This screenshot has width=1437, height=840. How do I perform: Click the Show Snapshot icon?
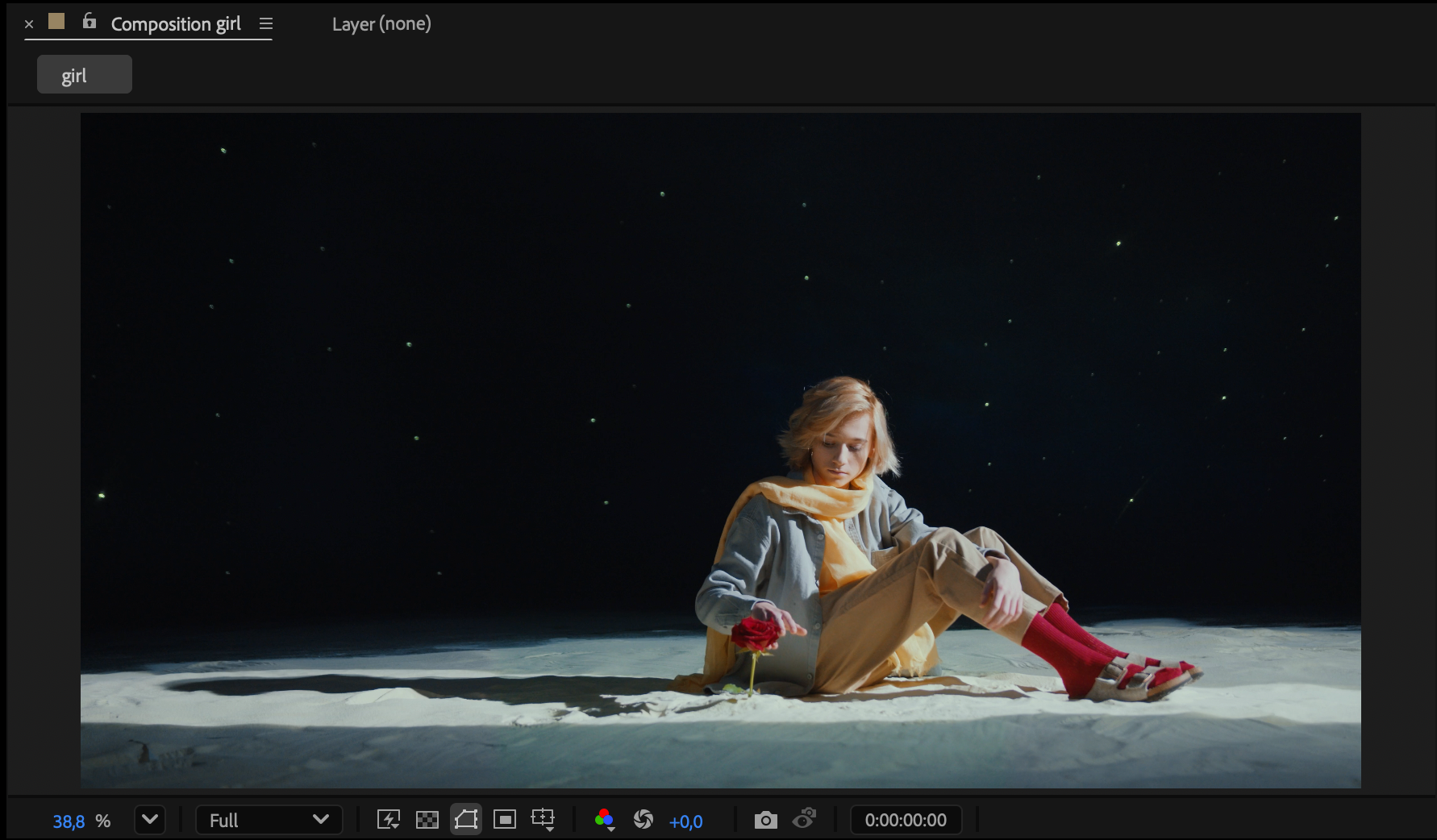coord(804,820)
